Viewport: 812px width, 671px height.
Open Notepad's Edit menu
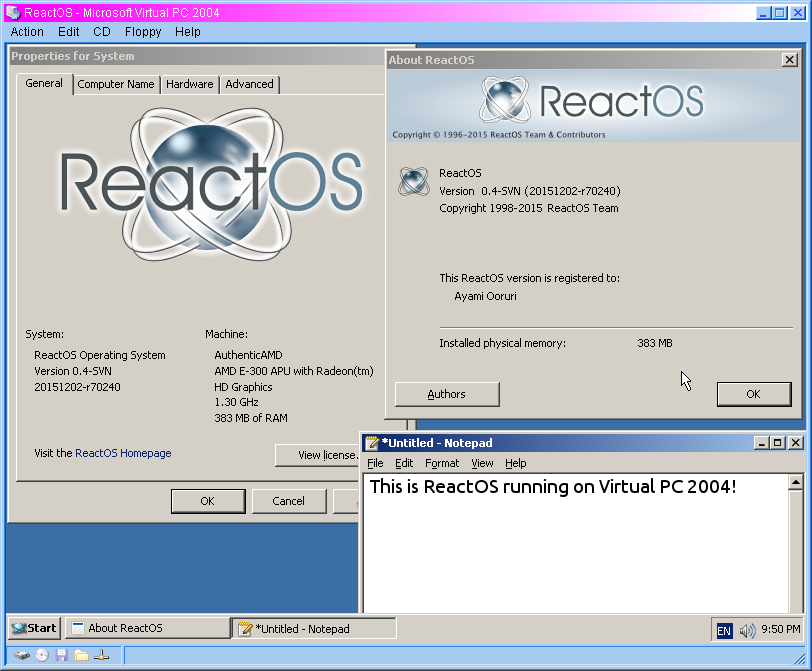[404, 463]
